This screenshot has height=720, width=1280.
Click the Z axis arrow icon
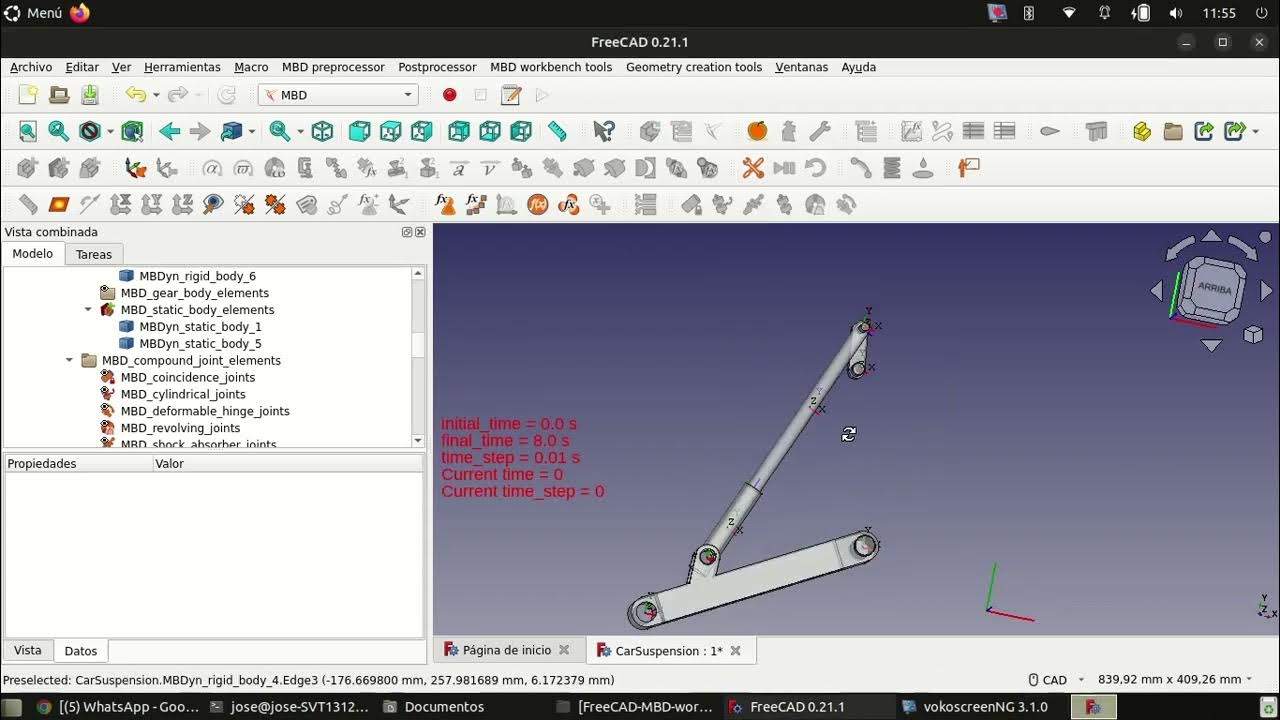pos(183,205)
